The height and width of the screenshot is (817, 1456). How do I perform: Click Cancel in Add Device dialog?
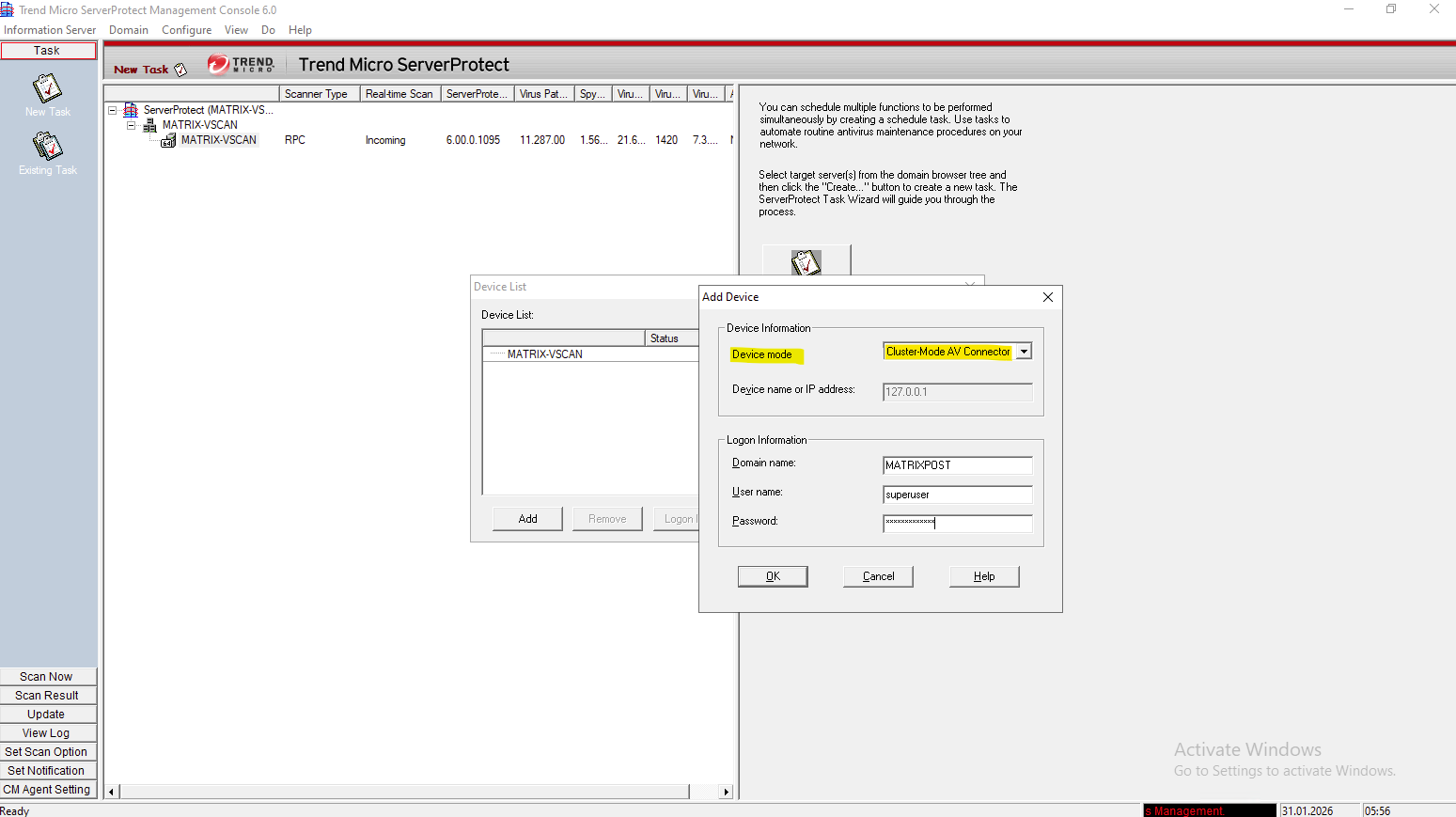pyautogui.click(x=878, y=576)
